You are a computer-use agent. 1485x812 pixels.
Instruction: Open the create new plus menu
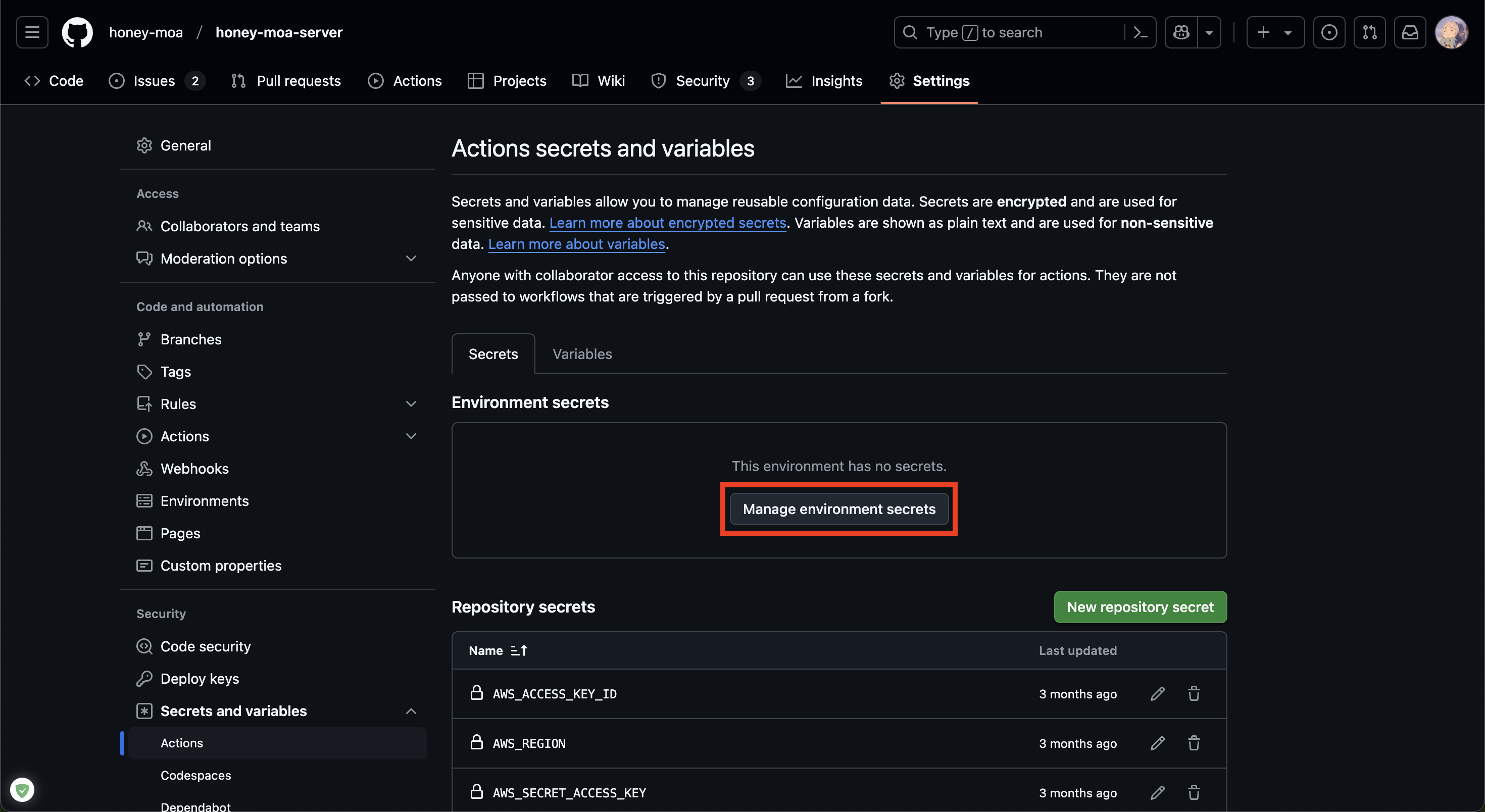[1275, 32]
